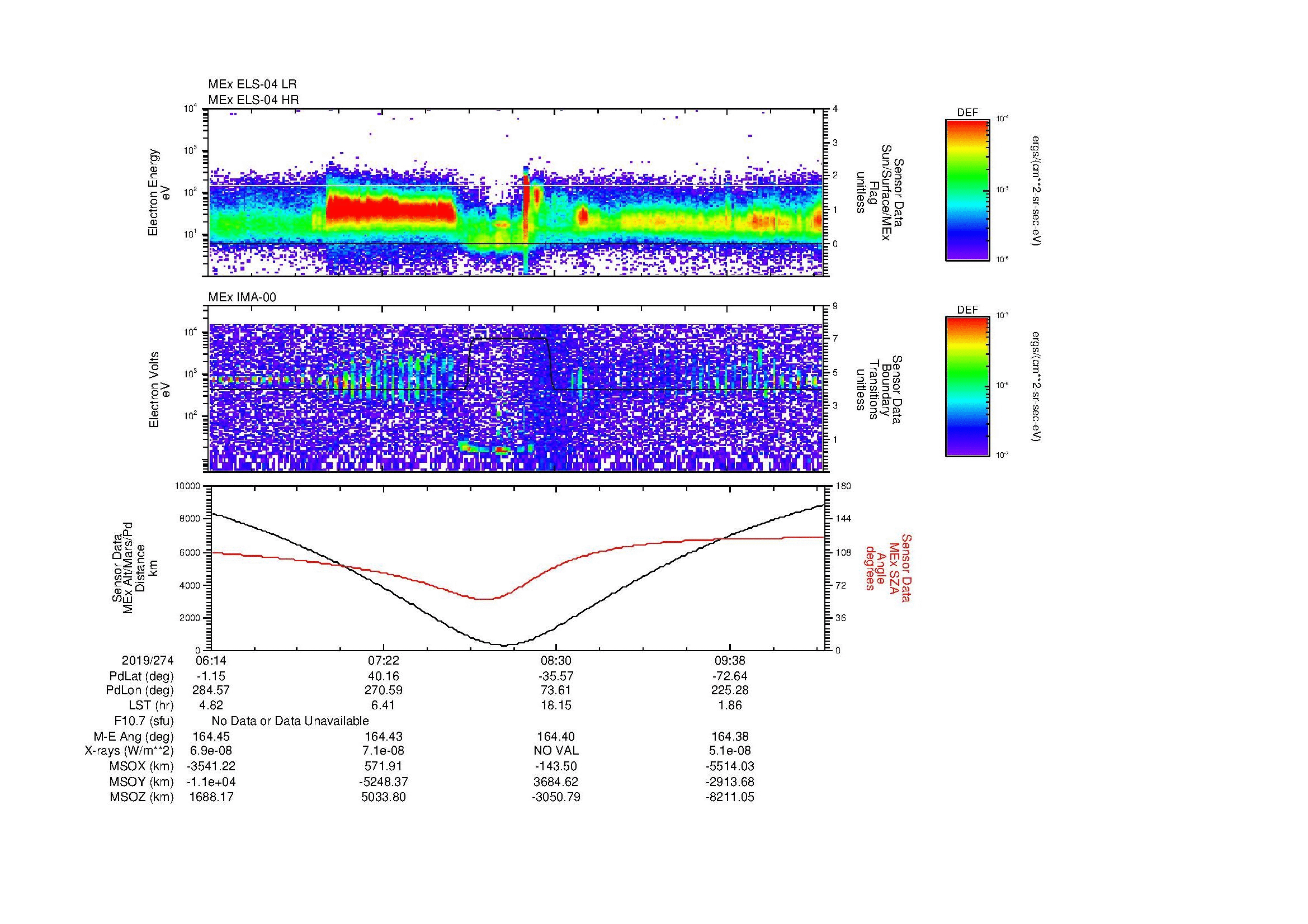This screenshot has height=924, width=1308.
Task: Click the date label '2019/274'
Action: (x=148, y=660)
